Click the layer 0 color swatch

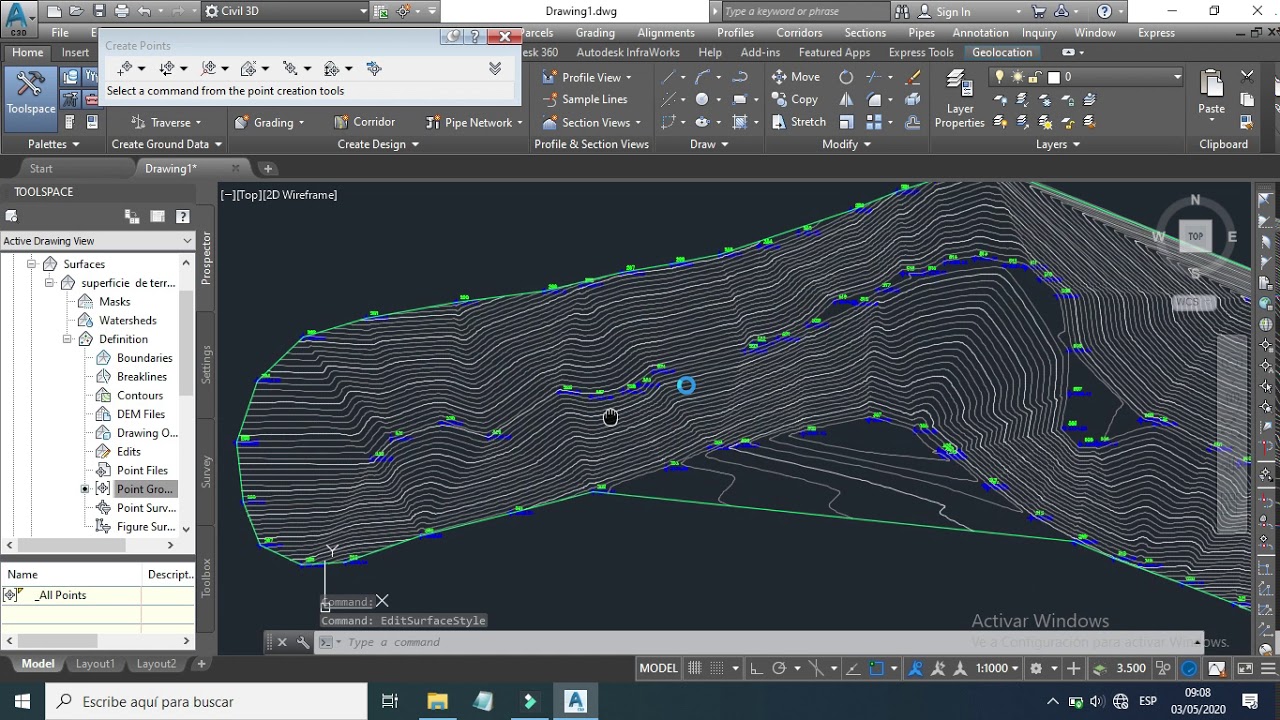pos(1053,77)
